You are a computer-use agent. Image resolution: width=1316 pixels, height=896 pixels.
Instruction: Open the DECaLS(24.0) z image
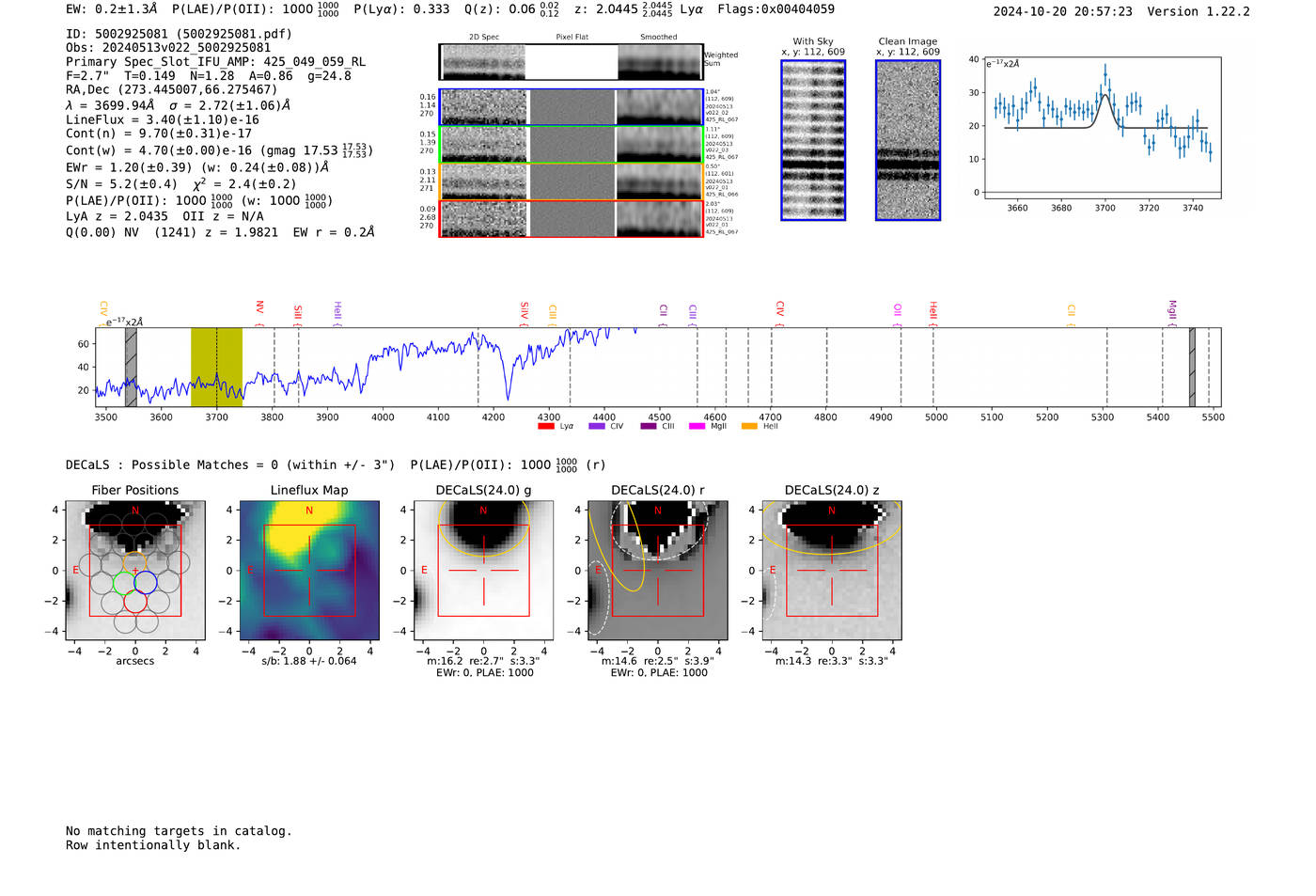point(832,570)
